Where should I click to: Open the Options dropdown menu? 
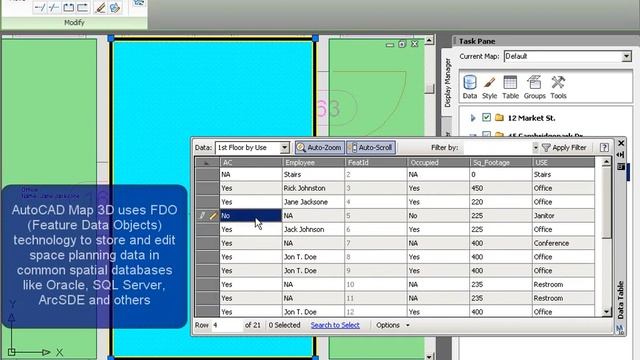pyautogui.click(x=392, y=325)
